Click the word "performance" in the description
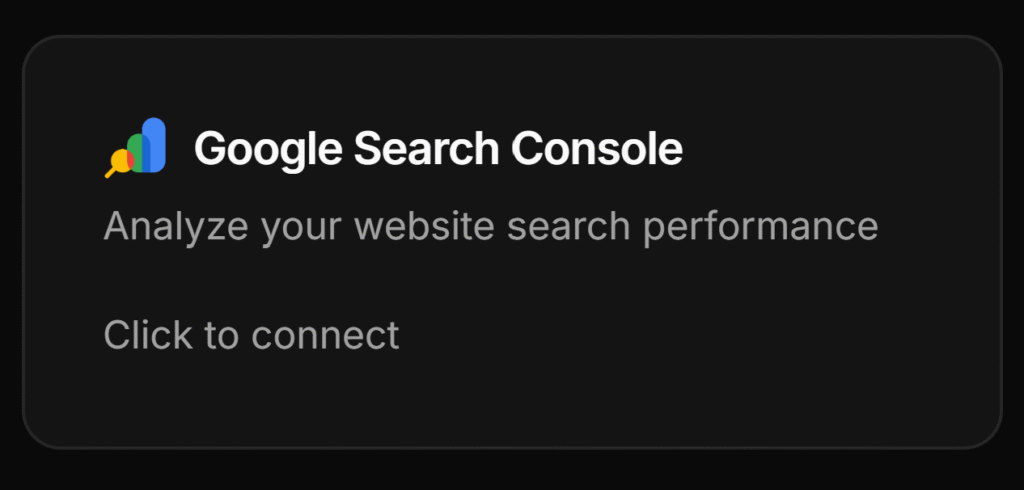The height and width of the screenshot is (490, 1024). [760, 227]
